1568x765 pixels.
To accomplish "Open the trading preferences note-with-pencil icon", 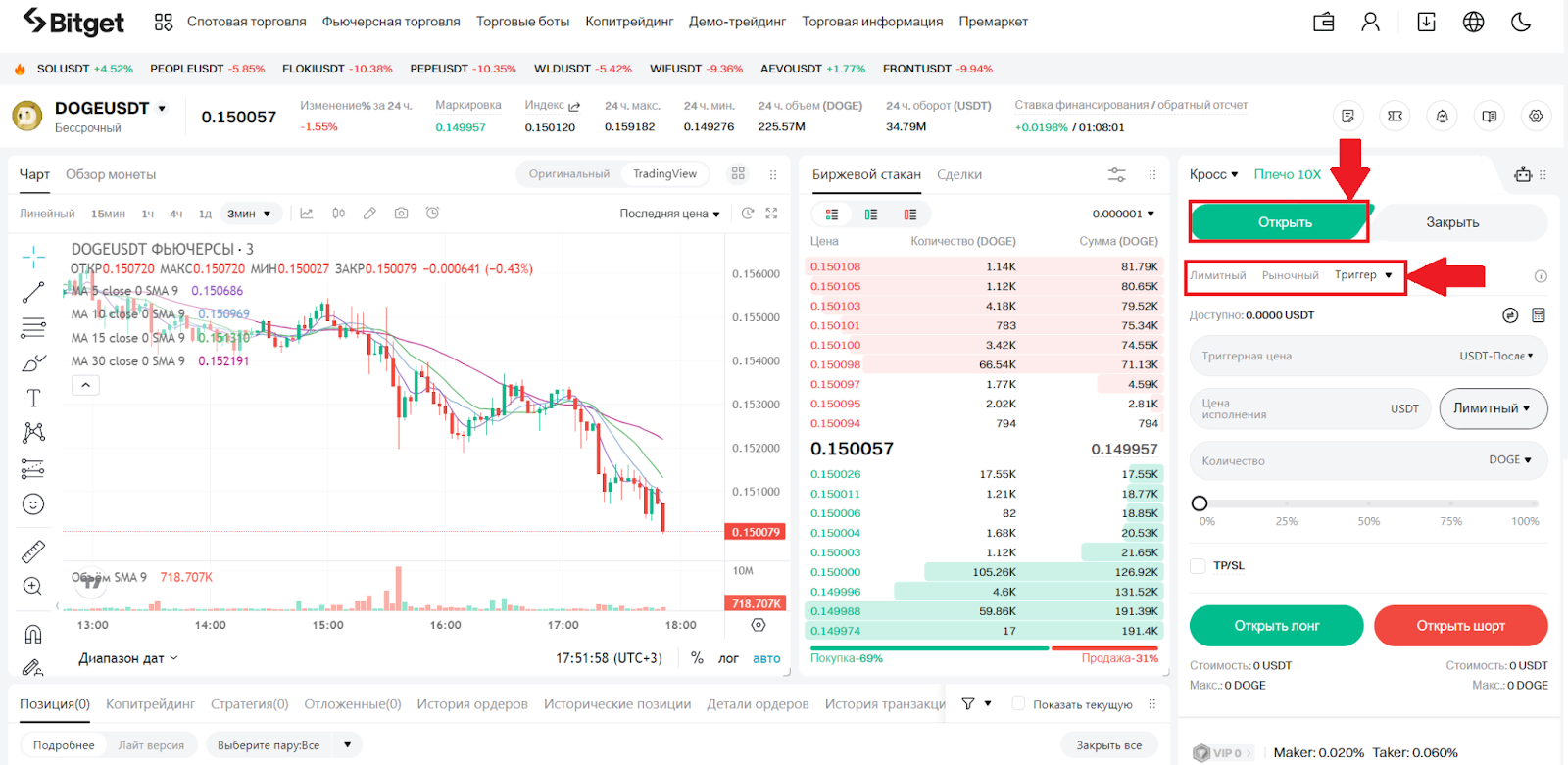I will coord(1347,116).
